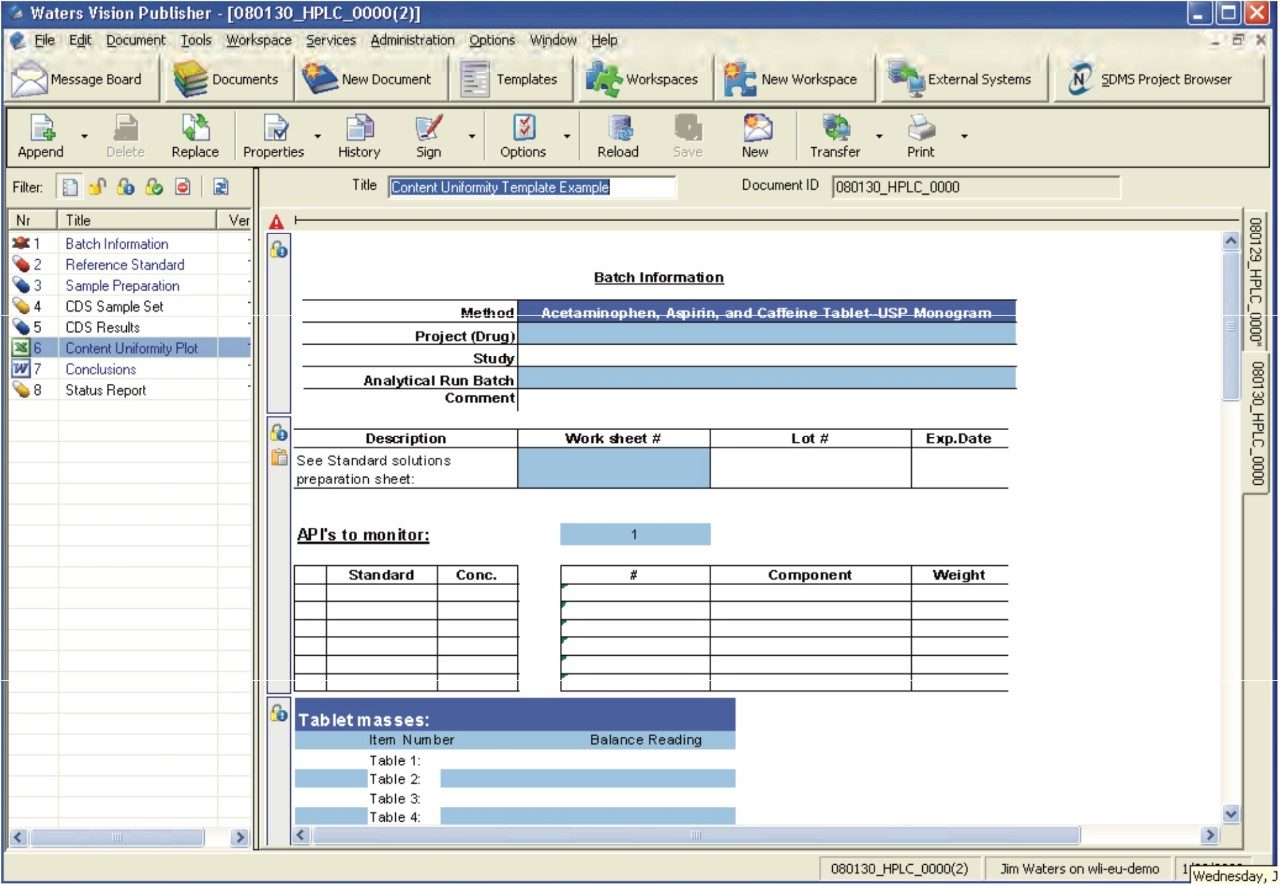Open the Documents view
This screenshot has width=1280, height=886.
point(228,79)
